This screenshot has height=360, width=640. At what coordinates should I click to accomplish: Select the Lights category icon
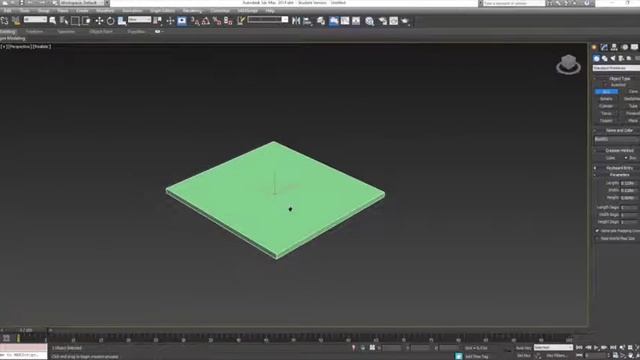613,58
